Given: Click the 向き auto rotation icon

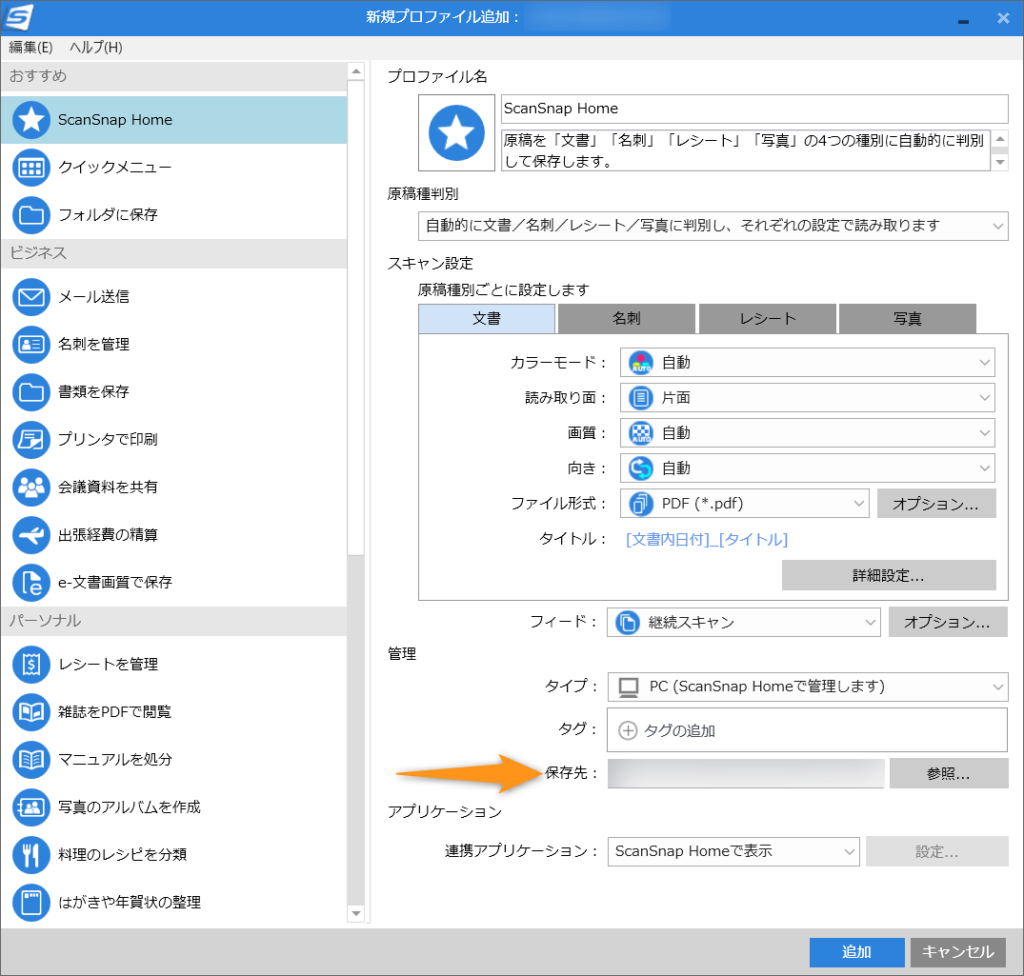Looking at the screenshot, I should tap(641, 468).
